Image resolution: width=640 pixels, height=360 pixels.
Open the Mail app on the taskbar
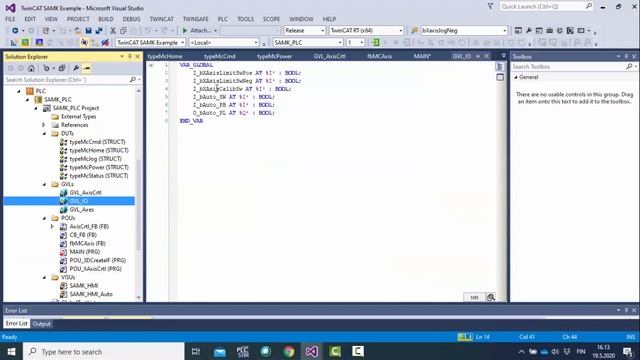pyautogui.click(x=220, y=351)
